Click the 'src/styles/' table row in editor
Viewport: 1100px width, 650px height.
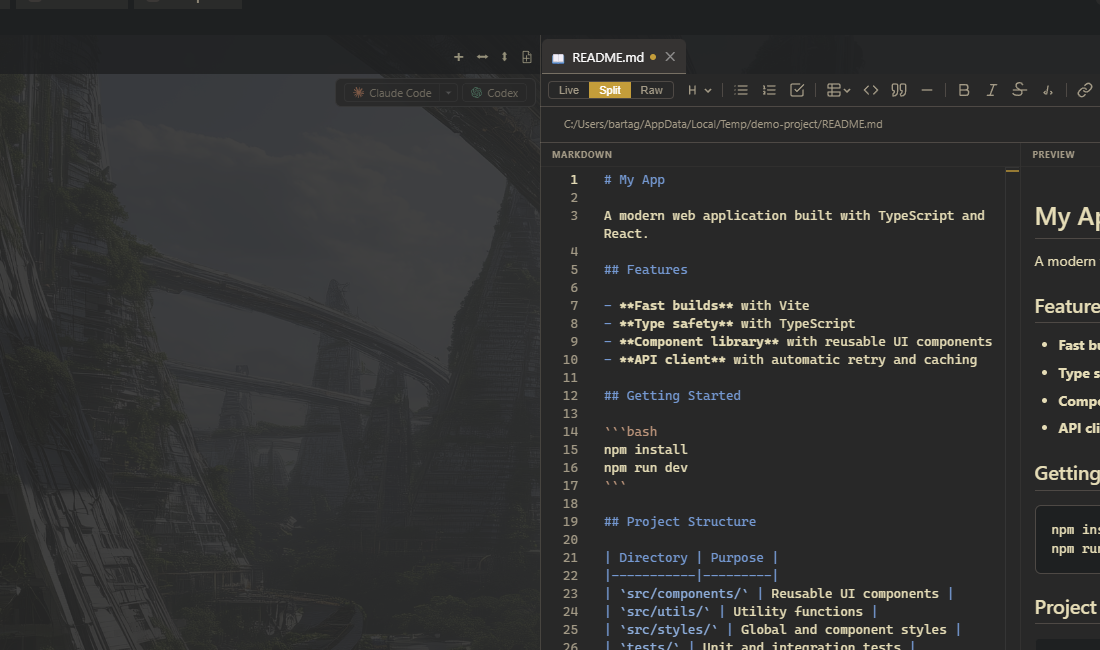(782, 630)
